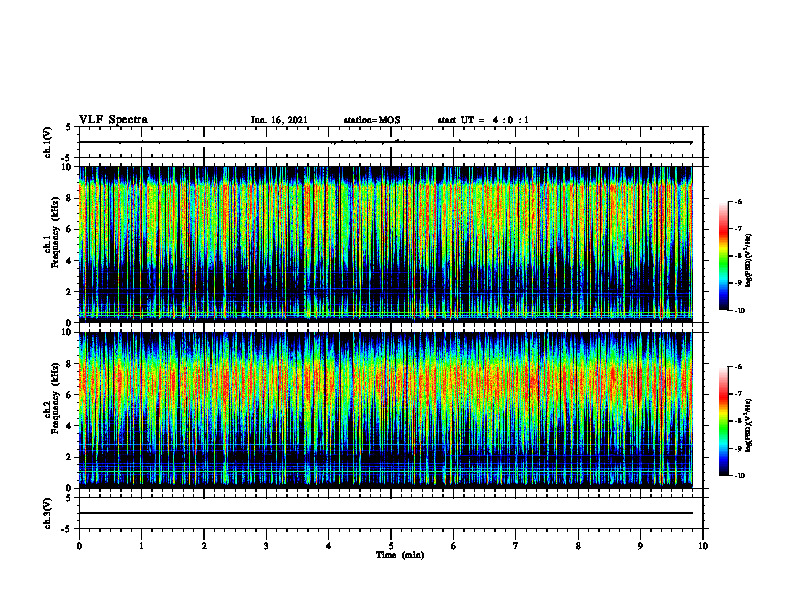Click the '-5' tick of the ch.3(V) axis
Viewport: 792px width, 612px height.
68,529
